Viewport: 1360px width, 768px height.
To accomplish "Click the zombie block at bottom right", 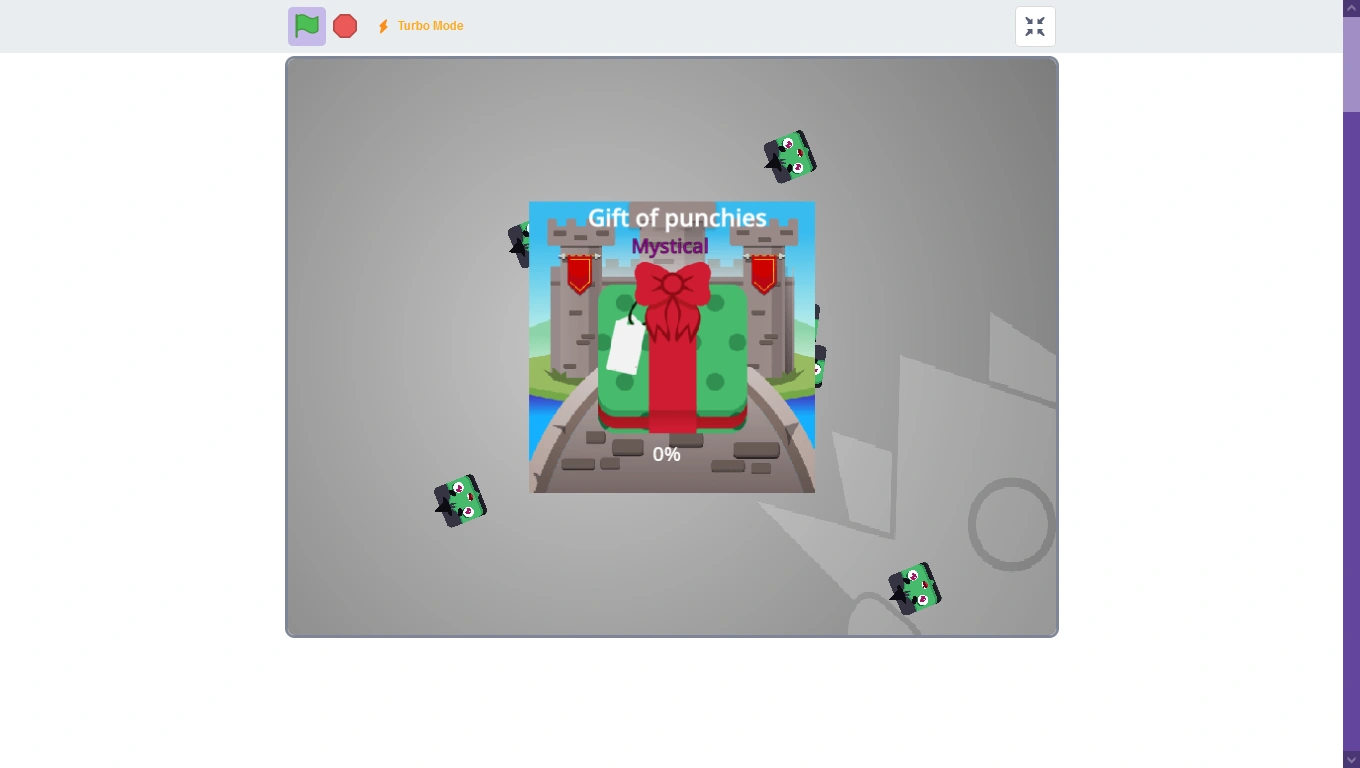I will pyautogui.click(x=915, y=589).
